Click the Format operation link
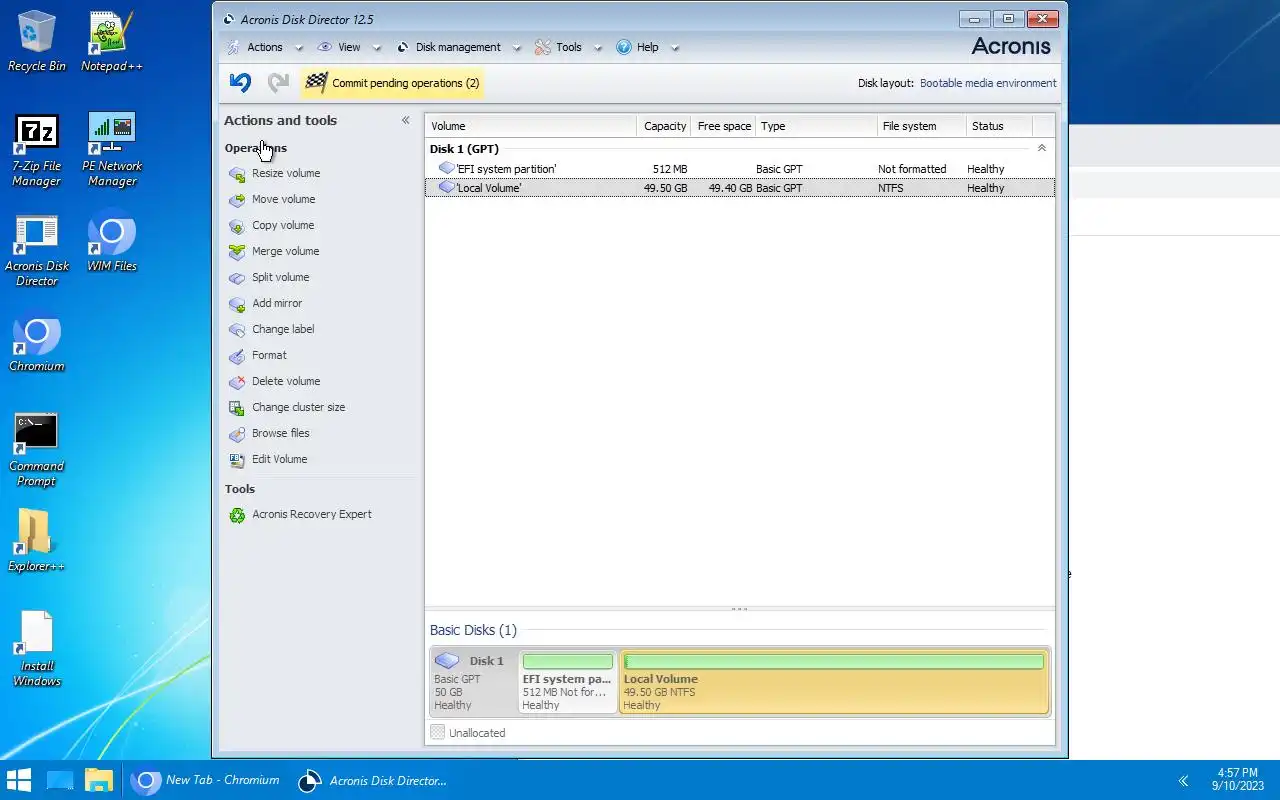Screen dimensions: 1280x800 [x=269, y=356]
